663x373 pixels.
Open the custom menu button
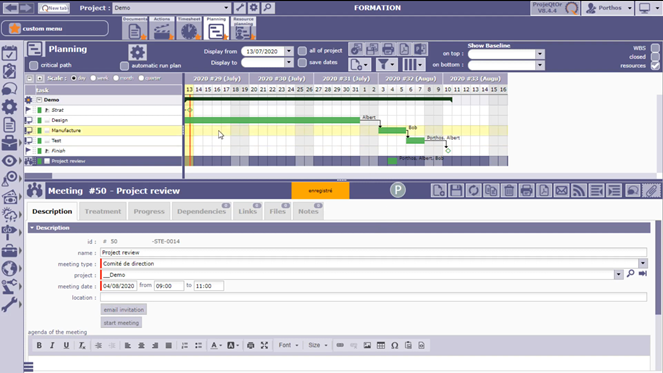pyautogui.click(x=55, y=28)
